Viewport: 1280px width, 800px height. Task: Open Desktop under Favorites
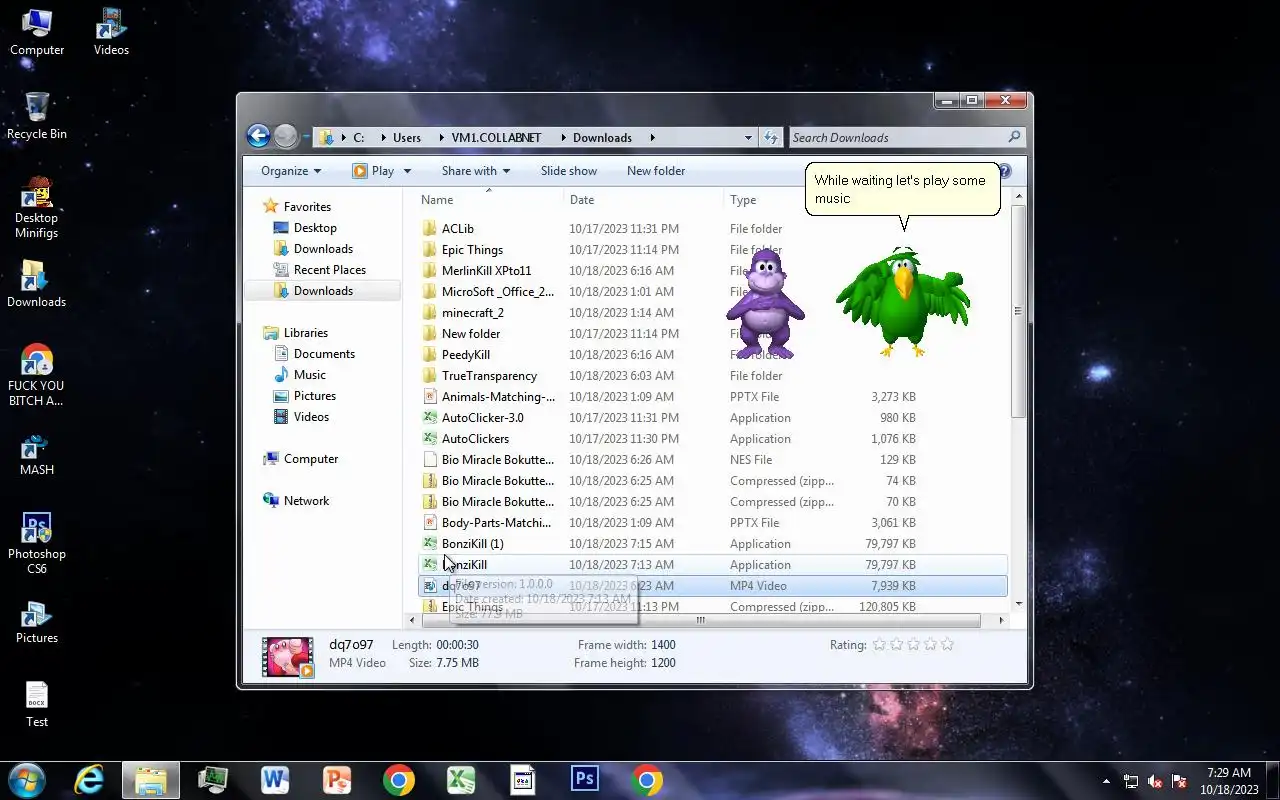click(x=315, y=228)
